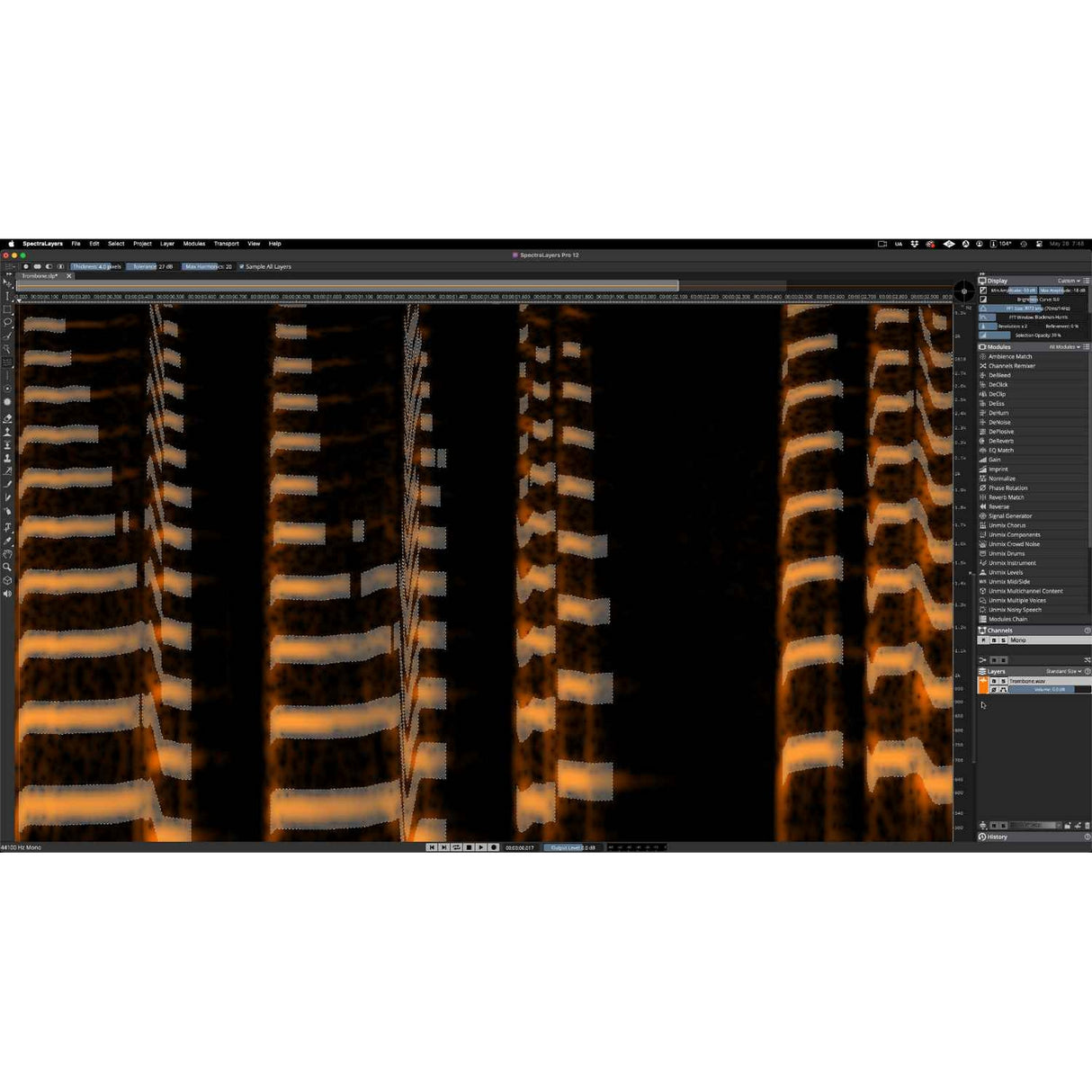Image resolution: width=1092 pixels, height=1092 pixels.
Task: Click the Modules Chain entry
Action: pyautogui.click(x=1007, y=619)
